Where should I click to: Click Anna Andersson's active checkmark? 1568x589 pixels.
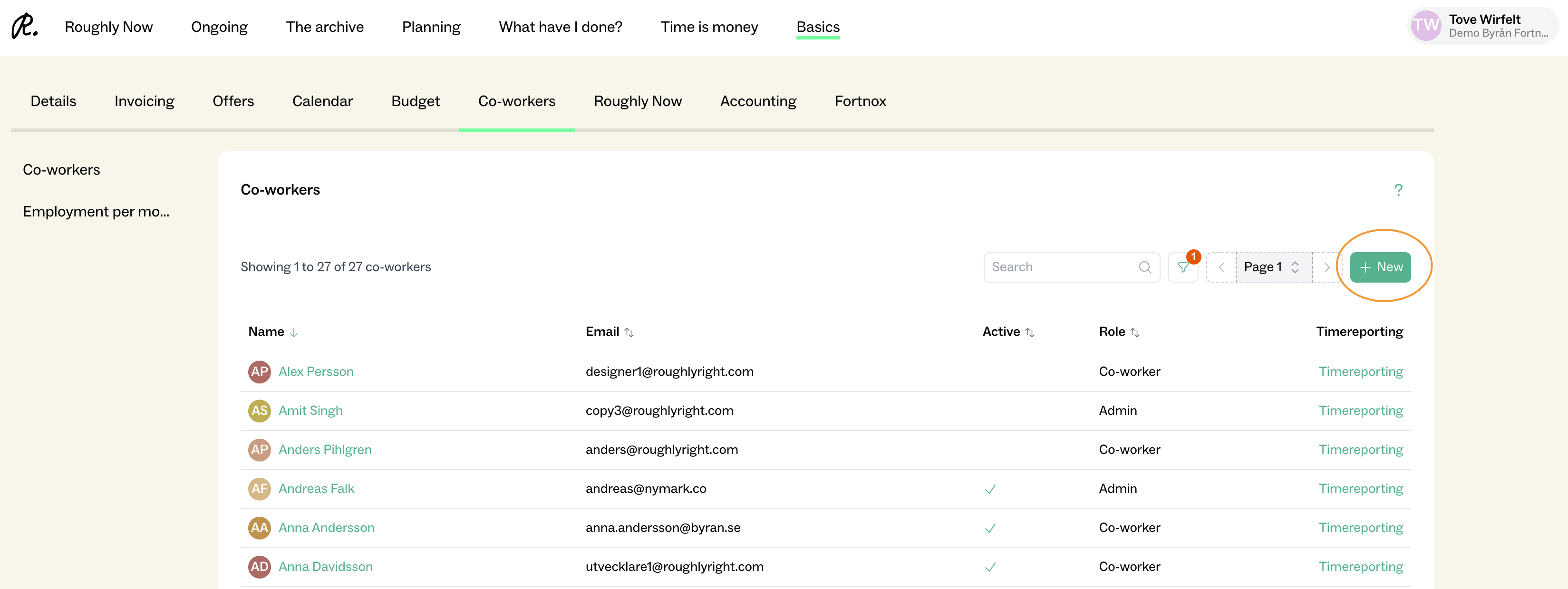click(990, 528)
